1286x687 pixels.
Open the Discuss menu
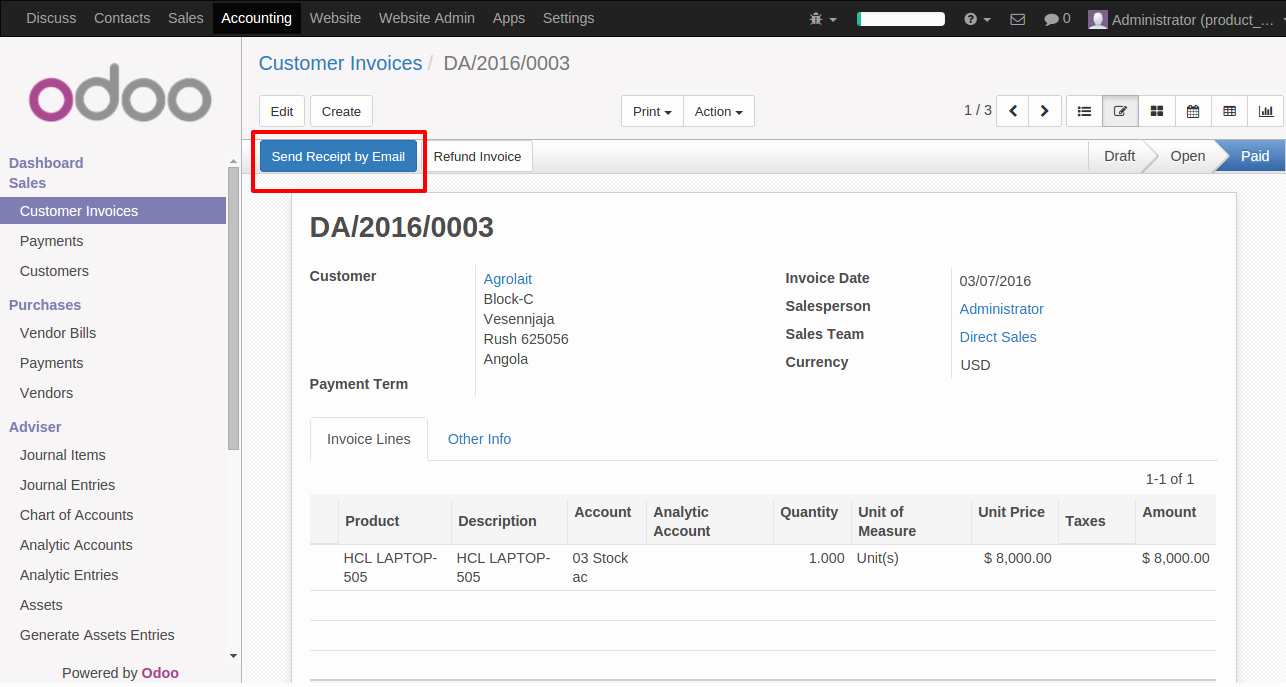50,18
